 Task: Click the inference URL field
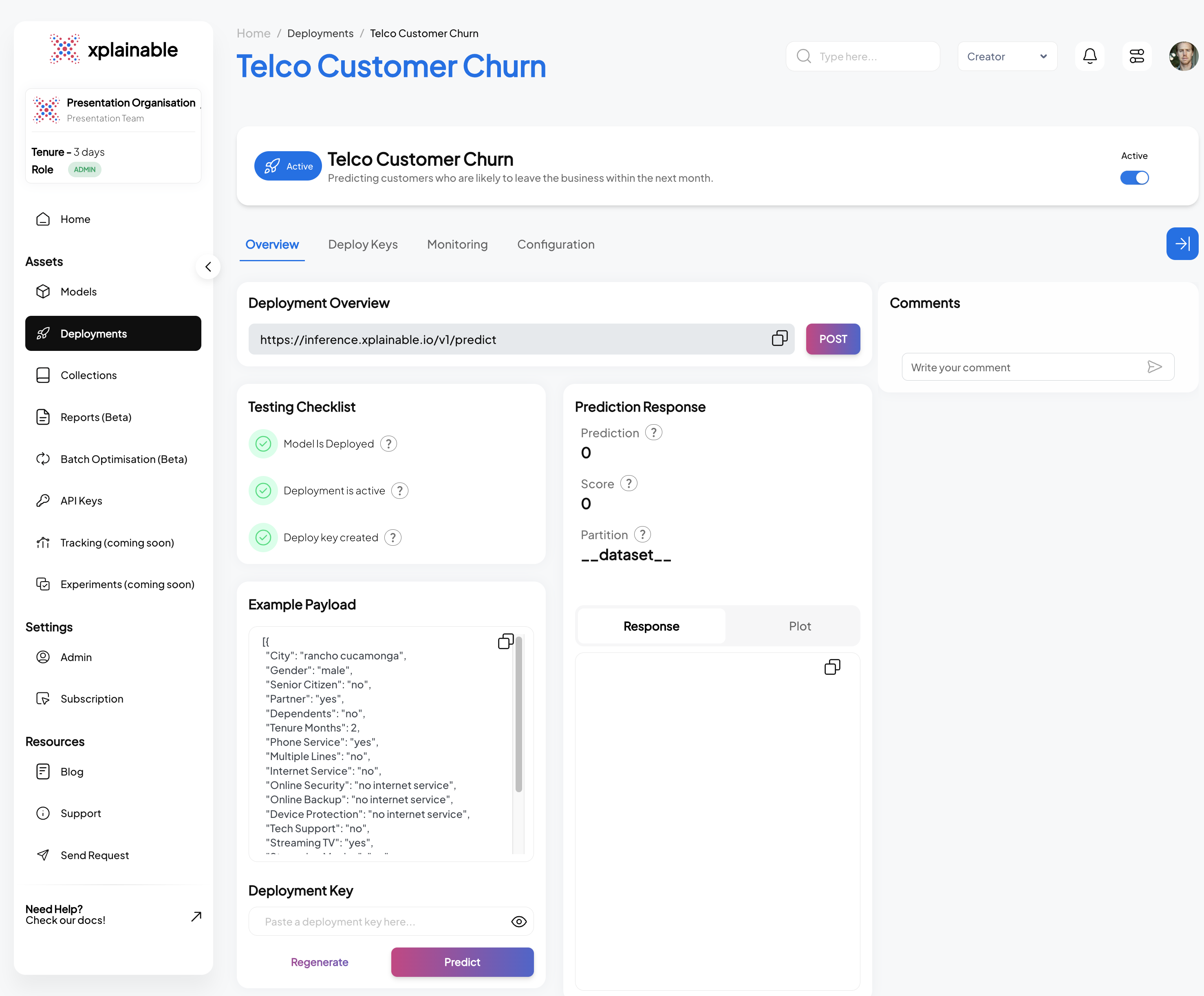[521, 339]
